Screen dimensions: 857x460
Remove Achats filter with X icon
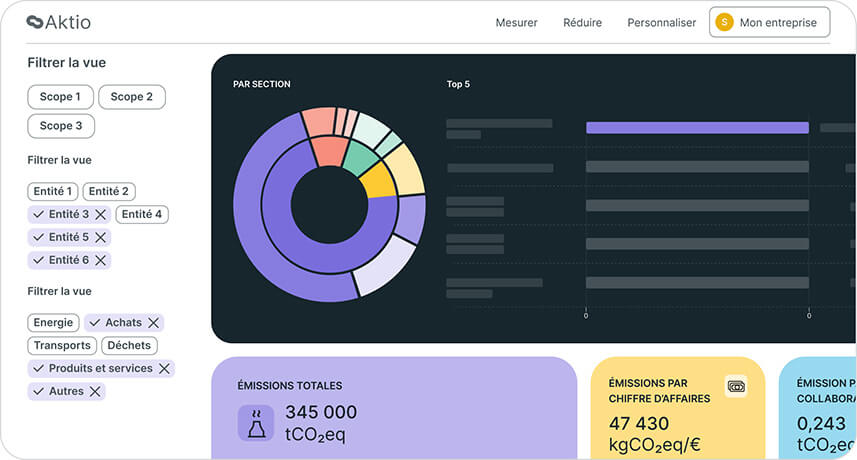coord(154,323)
